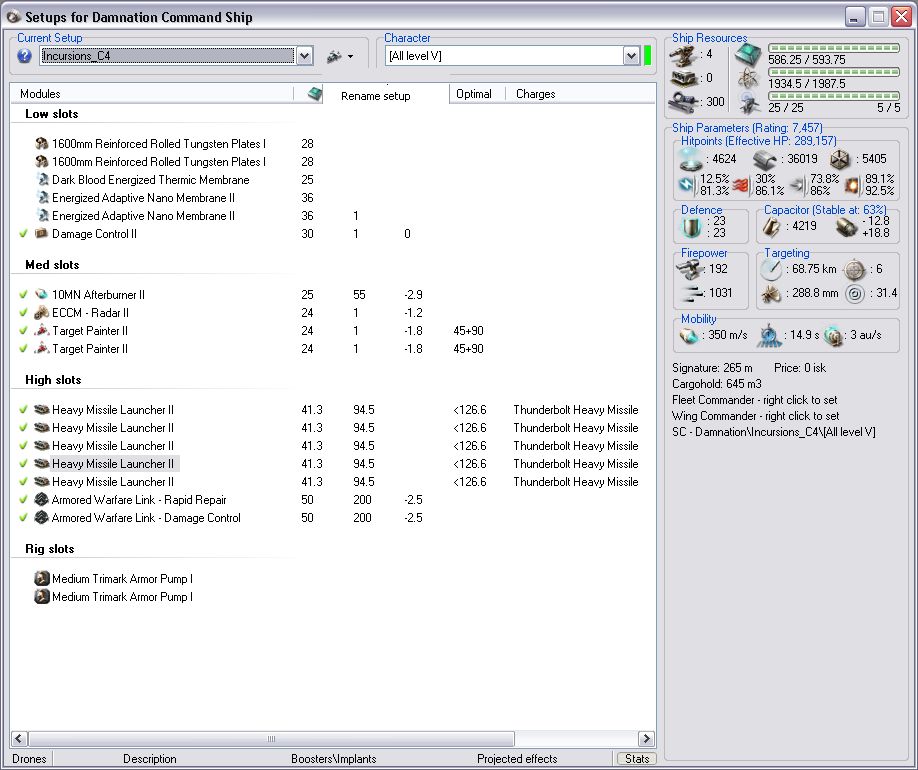Click the armor hitpoints icon beside 36019

765,159
